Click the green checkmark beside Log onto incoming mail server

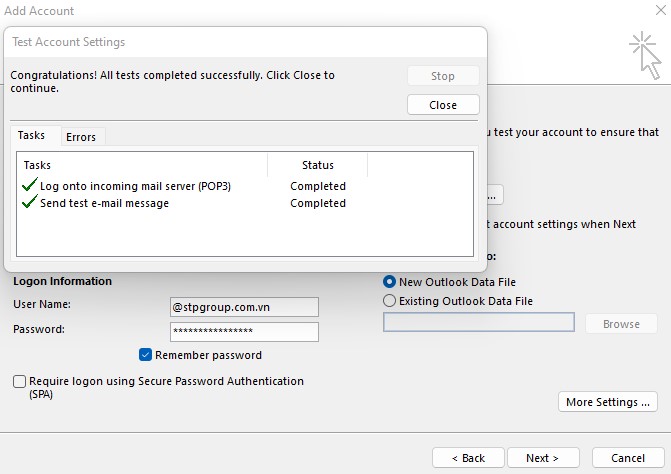click(29, 186)
